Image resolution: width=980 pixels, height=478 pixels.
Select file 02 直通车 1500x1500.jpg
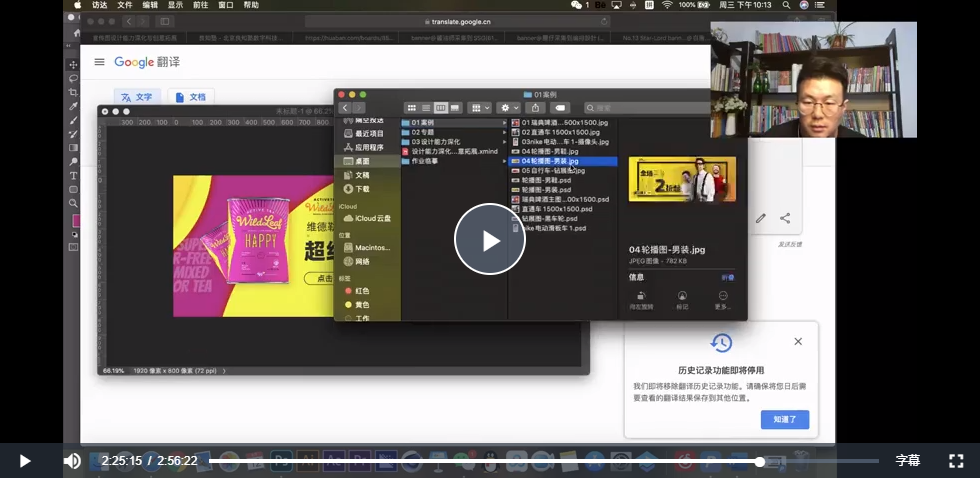pos(563,132)
